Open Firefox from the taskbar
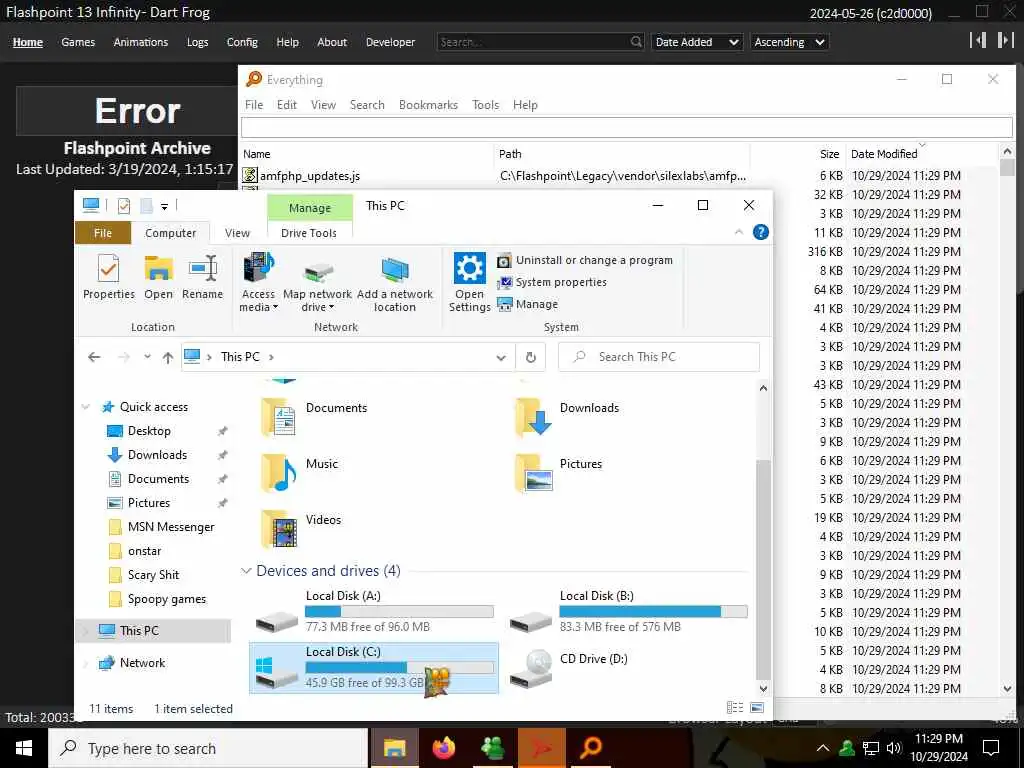This screenshot has width=1024, height=768. point(443,748)
